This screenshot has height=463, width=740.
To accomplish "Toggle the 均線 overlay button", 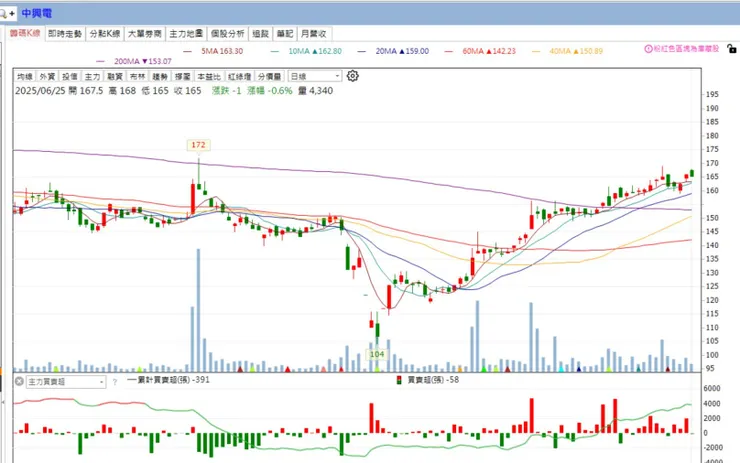I will (25, 76).
